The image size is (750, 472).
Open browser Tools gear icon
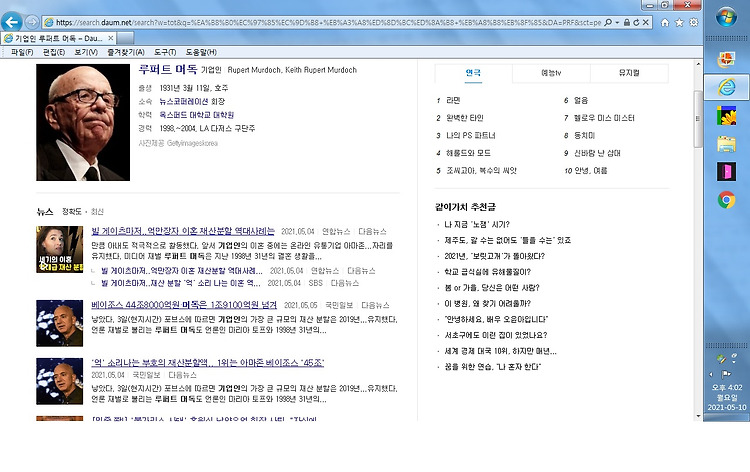point(694,22)
